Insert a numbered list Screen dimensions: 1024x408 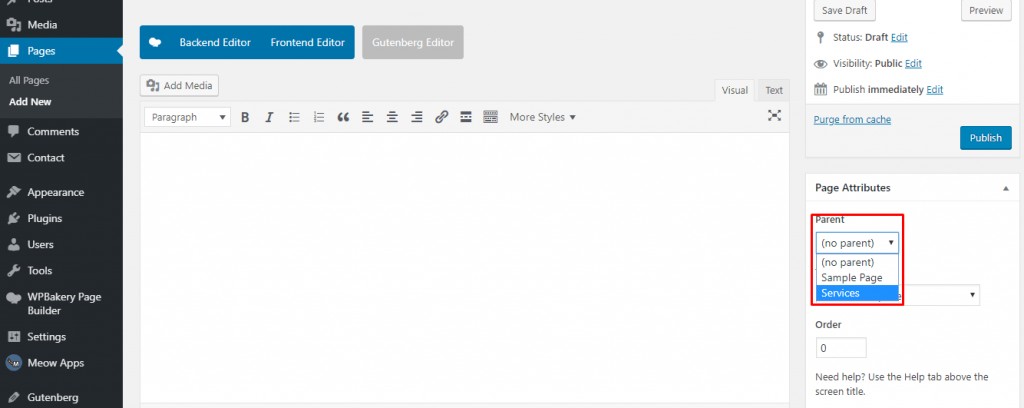coord(319,118)
